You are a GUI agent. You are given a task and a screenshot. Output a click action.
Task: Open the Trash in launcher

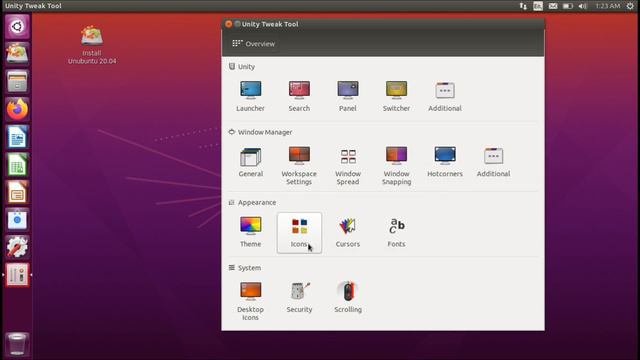[x=17, y=344]
